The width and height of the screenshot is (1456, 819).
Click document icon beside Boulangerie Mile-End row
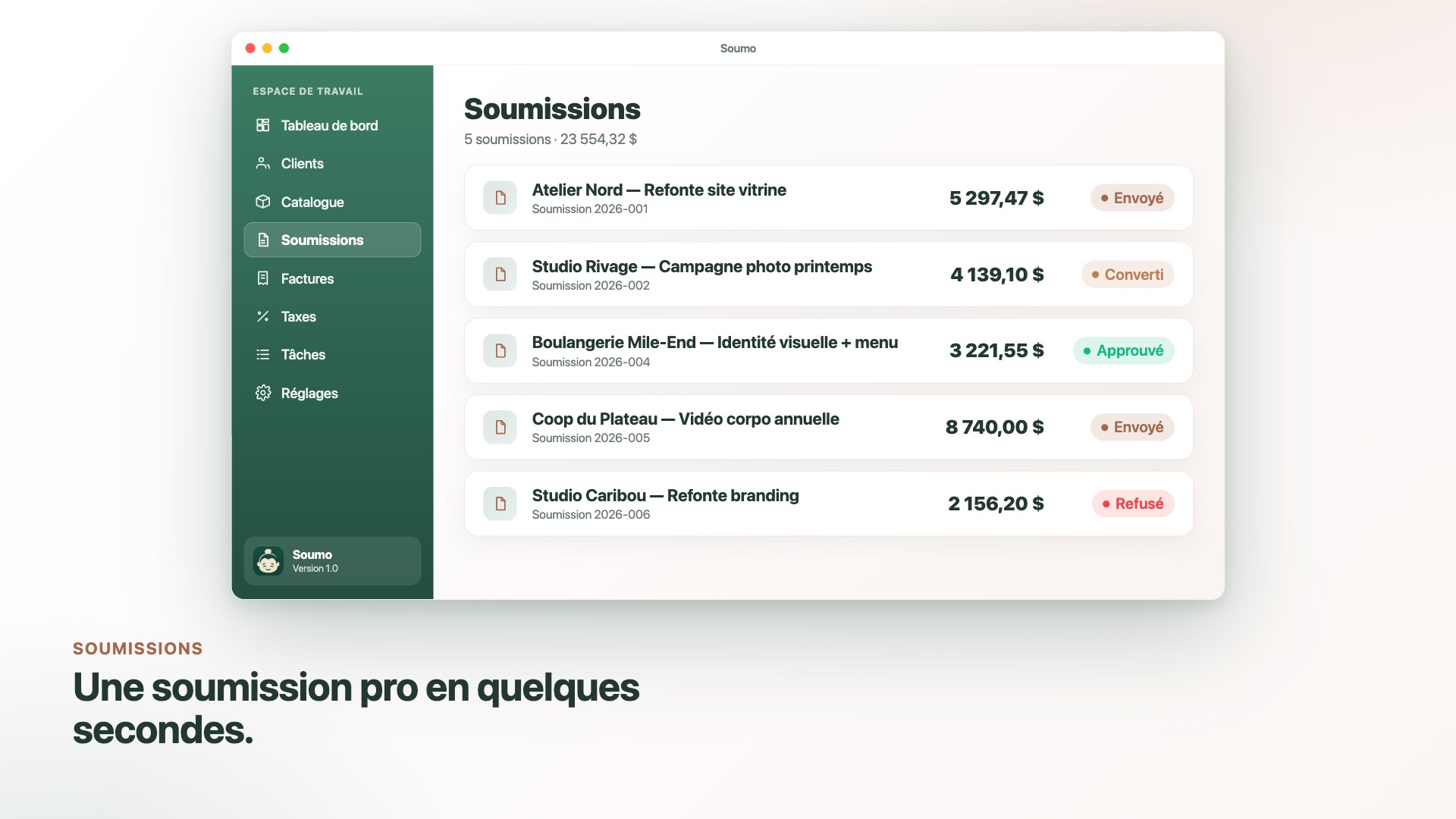tap(500, 350)
